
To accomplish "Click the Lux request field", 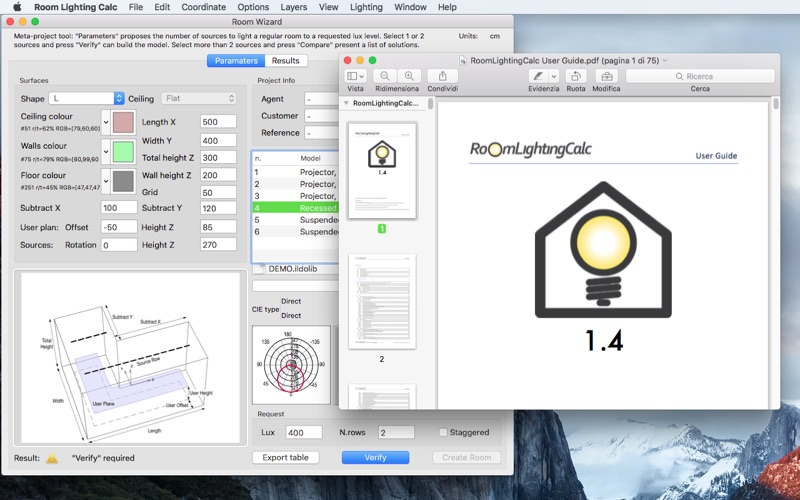I will click(x=304, y=432).
